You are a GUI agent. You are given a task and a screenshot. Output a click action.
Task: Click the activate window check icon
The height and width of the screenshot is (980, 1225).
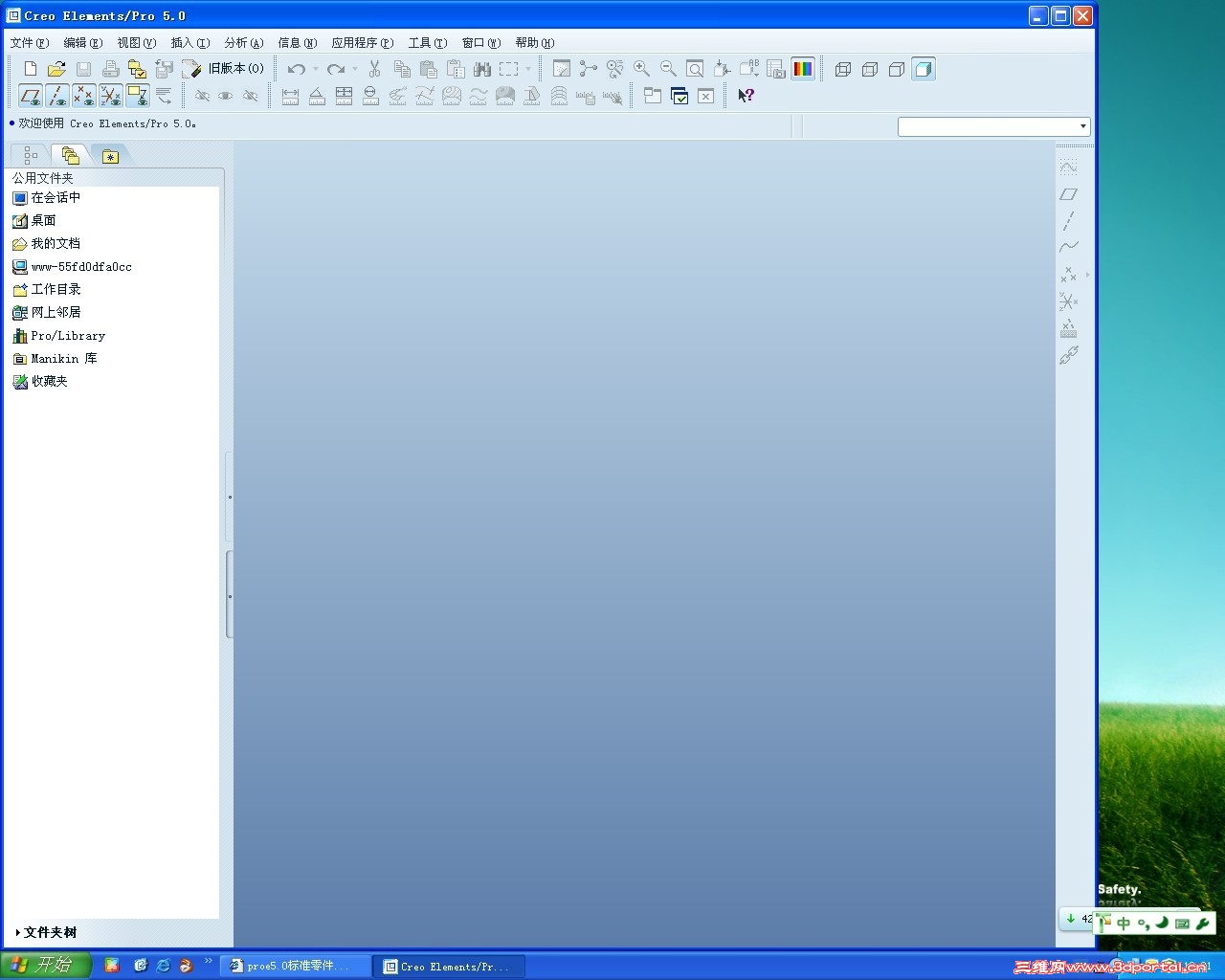point(679,96)
